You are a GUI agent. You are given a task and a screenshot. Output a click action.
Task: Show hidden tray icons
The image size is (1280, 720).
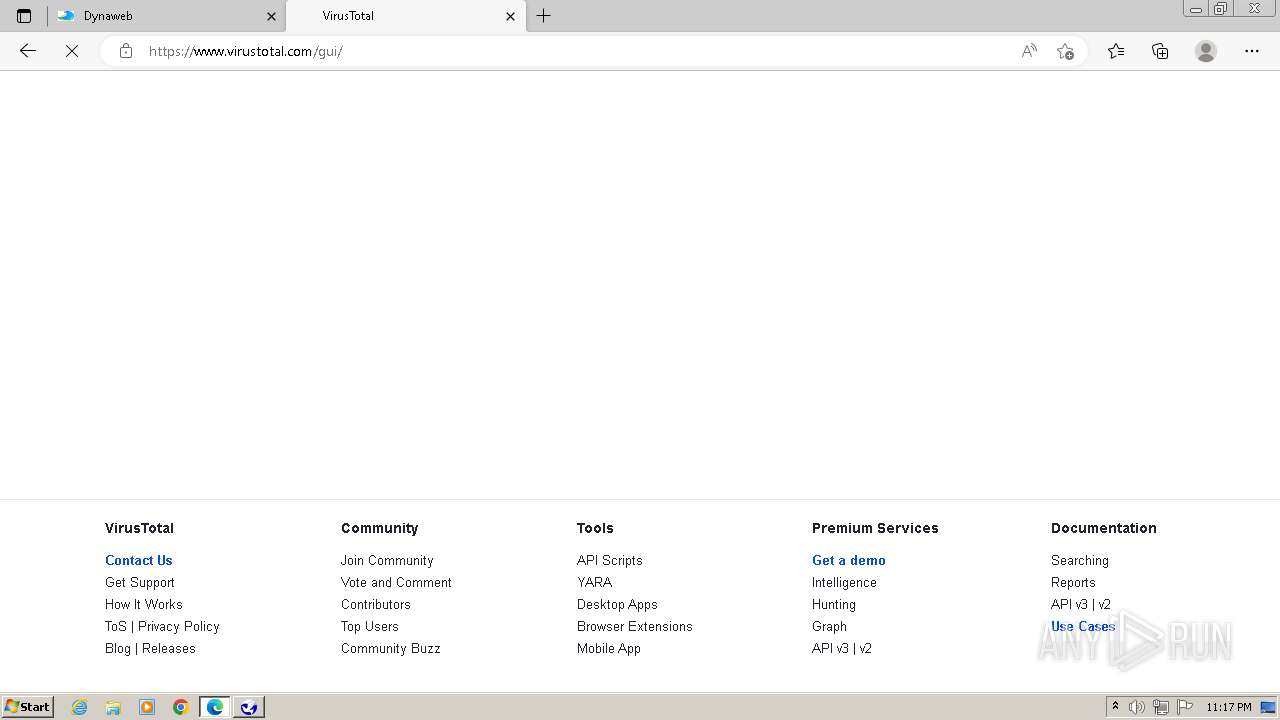click(1115, 706)
